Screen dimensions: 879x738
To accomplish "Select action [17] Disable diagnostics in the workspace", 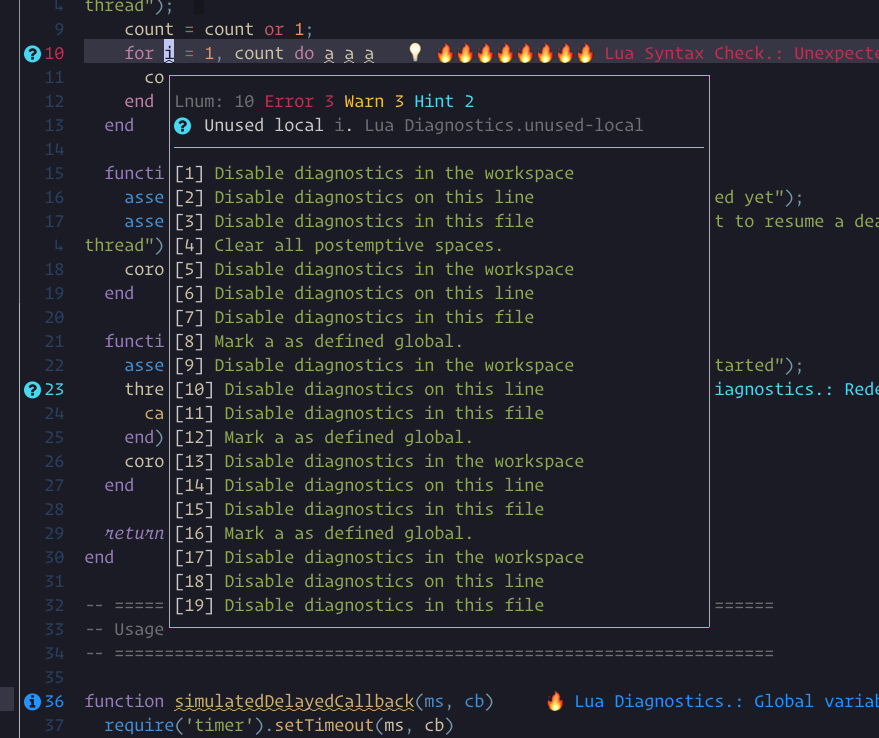I will (380, 557).
